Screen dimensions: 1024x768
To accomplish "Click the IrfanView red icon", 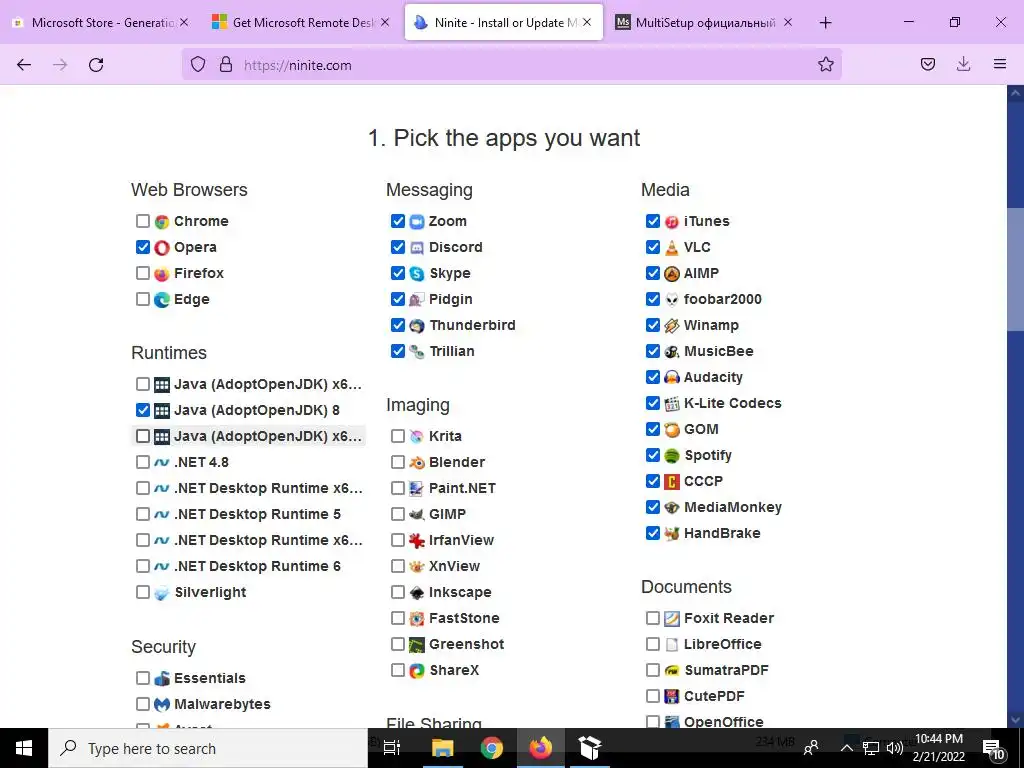I will (417, 540).
